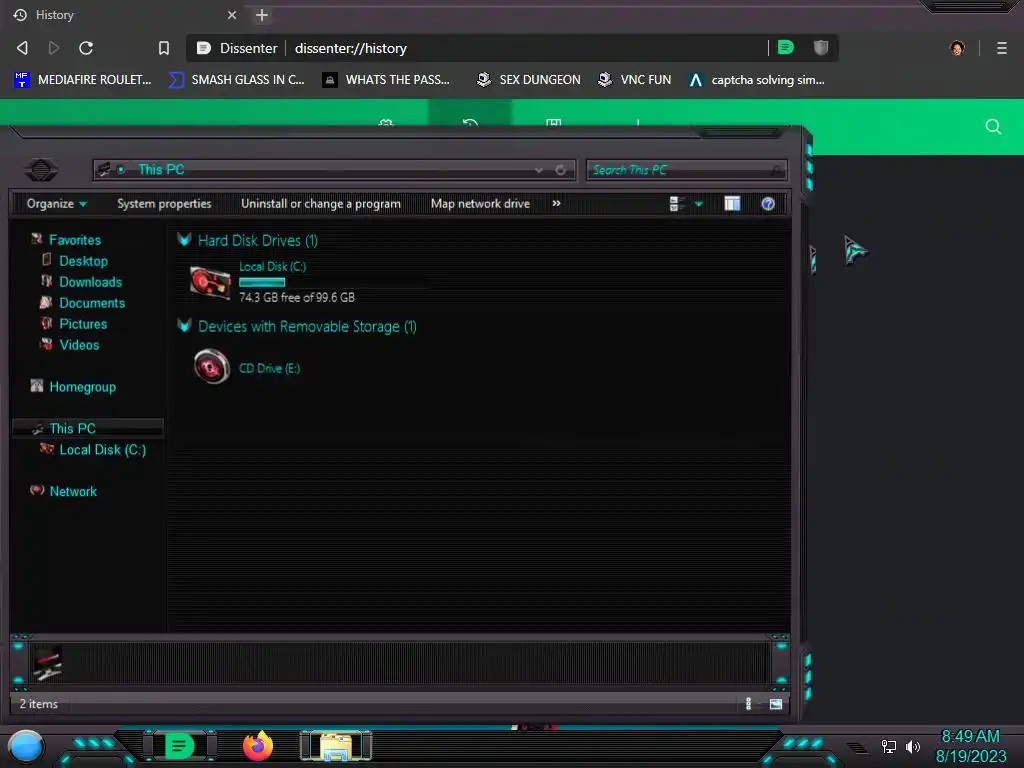Screen dimensions: 1024x768
Task: Open Desktop in Favorites
Action: [x=83, y=261]
